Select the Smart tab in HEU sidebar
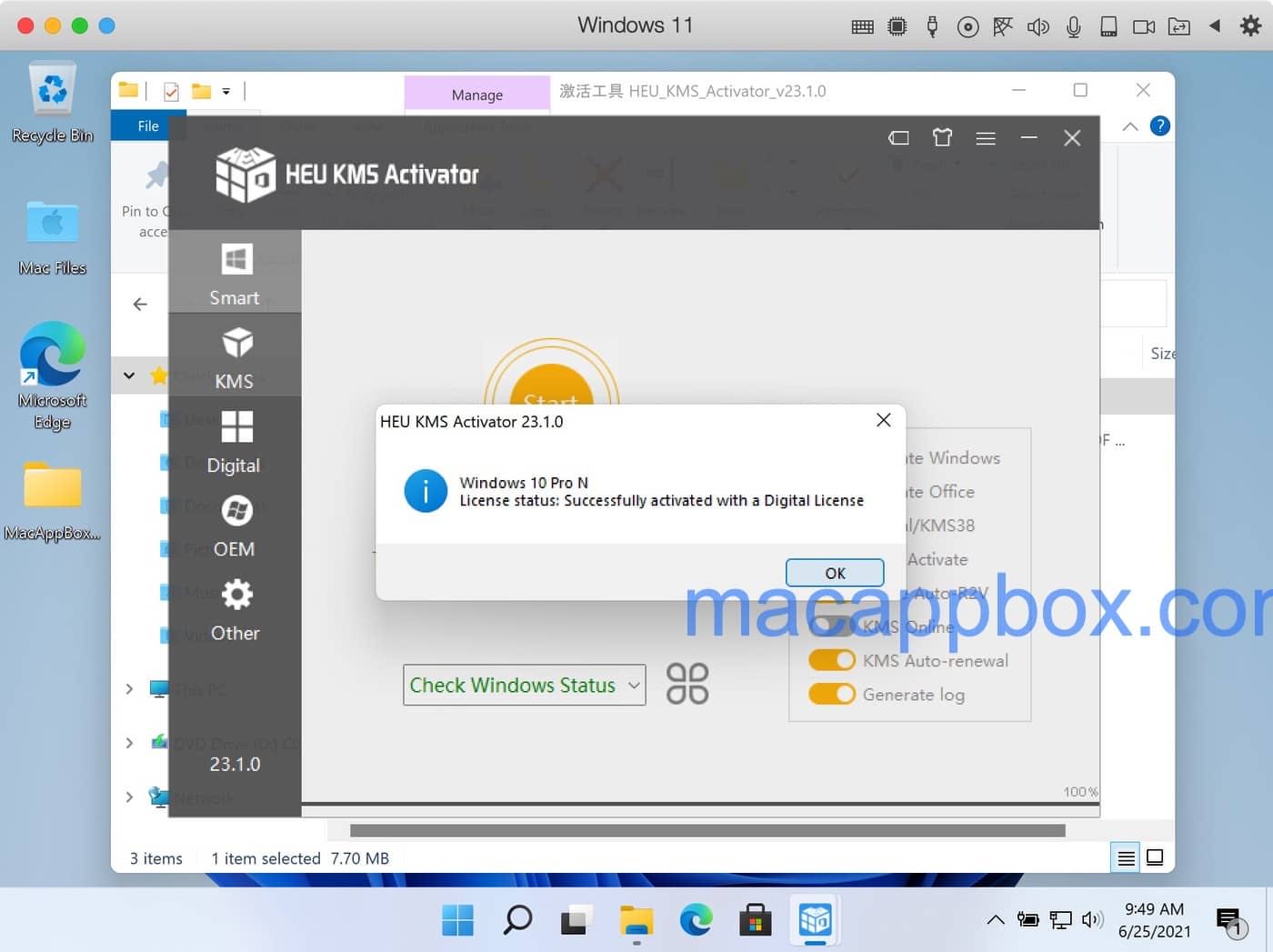 (x=235, y=273)
